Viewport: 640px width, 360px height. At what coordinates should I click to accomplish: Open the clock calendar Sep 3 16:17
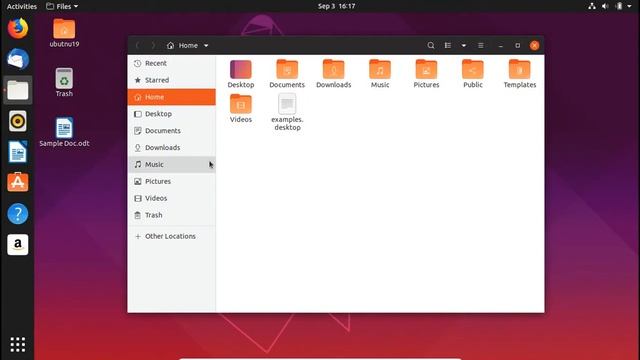[x=336, y=6]
